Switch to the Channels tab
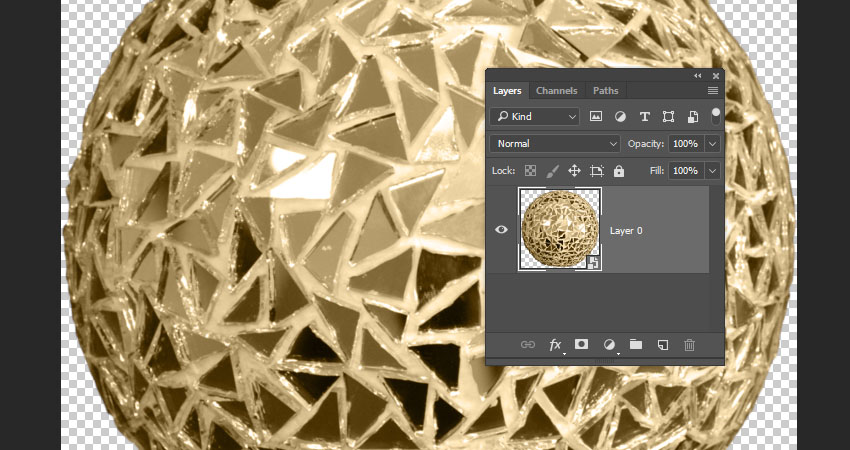This screenshot has width=850, height=450. (x=556, y=91)
